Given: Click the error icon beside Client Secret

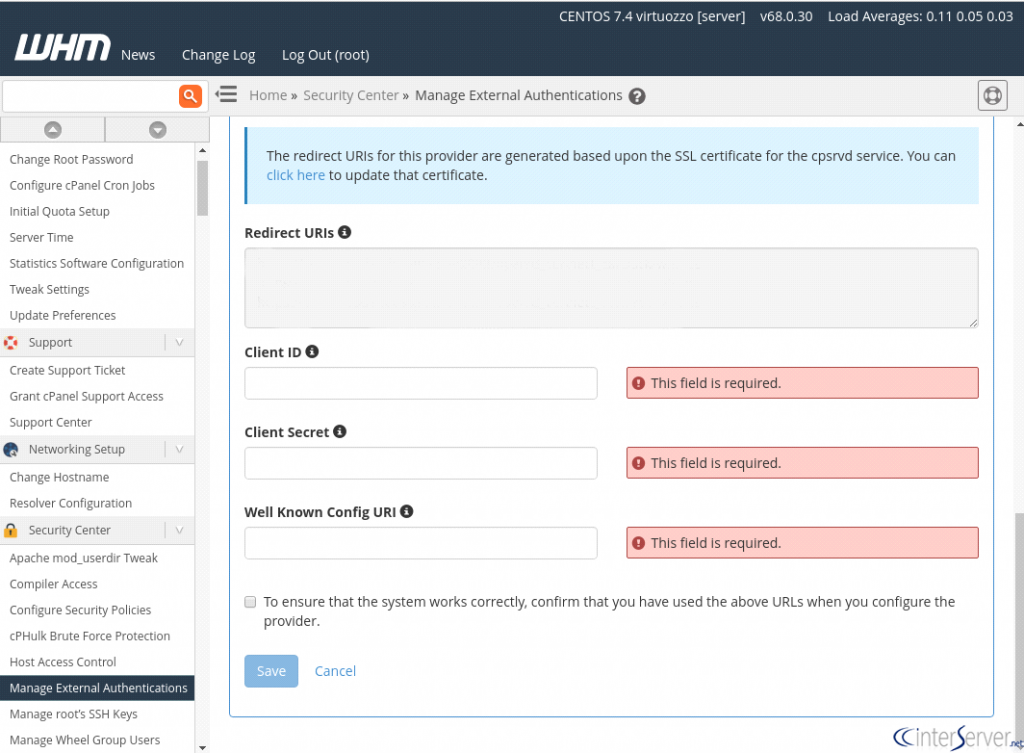Looking at the screenshot, I should click(x=639, y=463).
